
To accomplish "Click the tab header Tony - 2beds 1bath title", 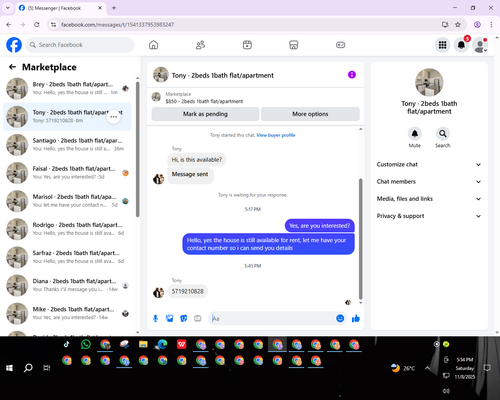I will (x=223, y=75).
